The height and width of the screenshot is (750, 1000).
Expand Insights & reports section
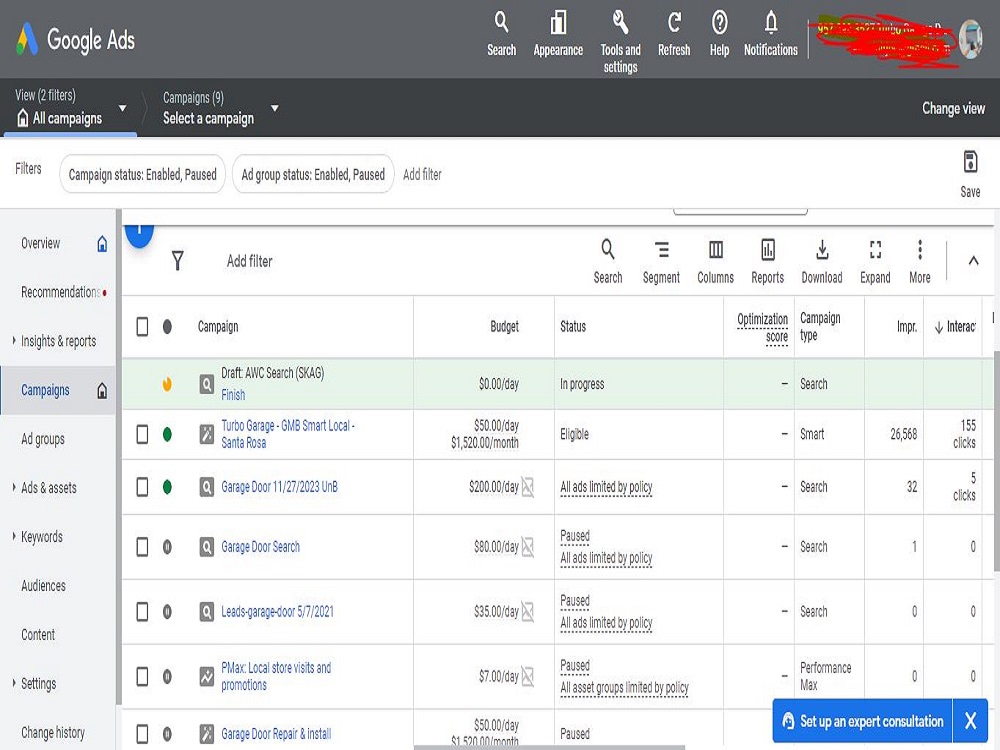14,341
